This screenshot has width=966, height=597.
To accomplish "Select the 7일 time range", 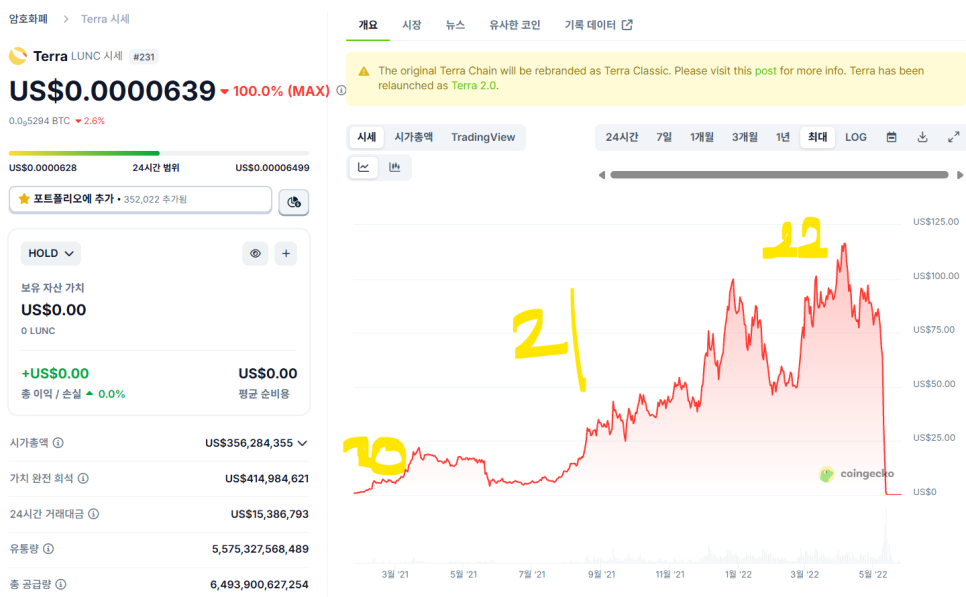I will pyautogui.click(x=664, y=137).
